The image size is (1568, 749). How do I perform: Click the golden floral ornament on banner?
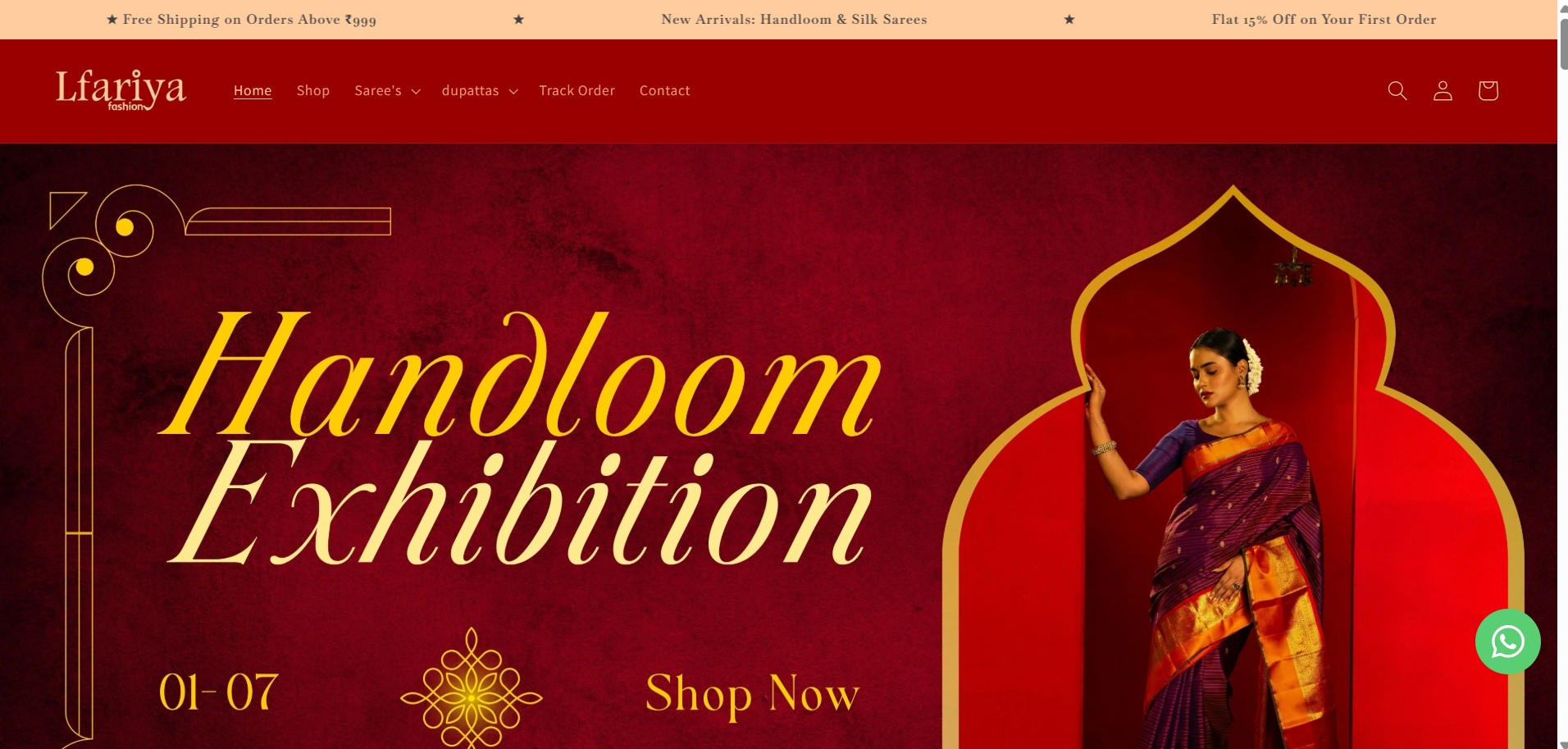pos(472,689)
